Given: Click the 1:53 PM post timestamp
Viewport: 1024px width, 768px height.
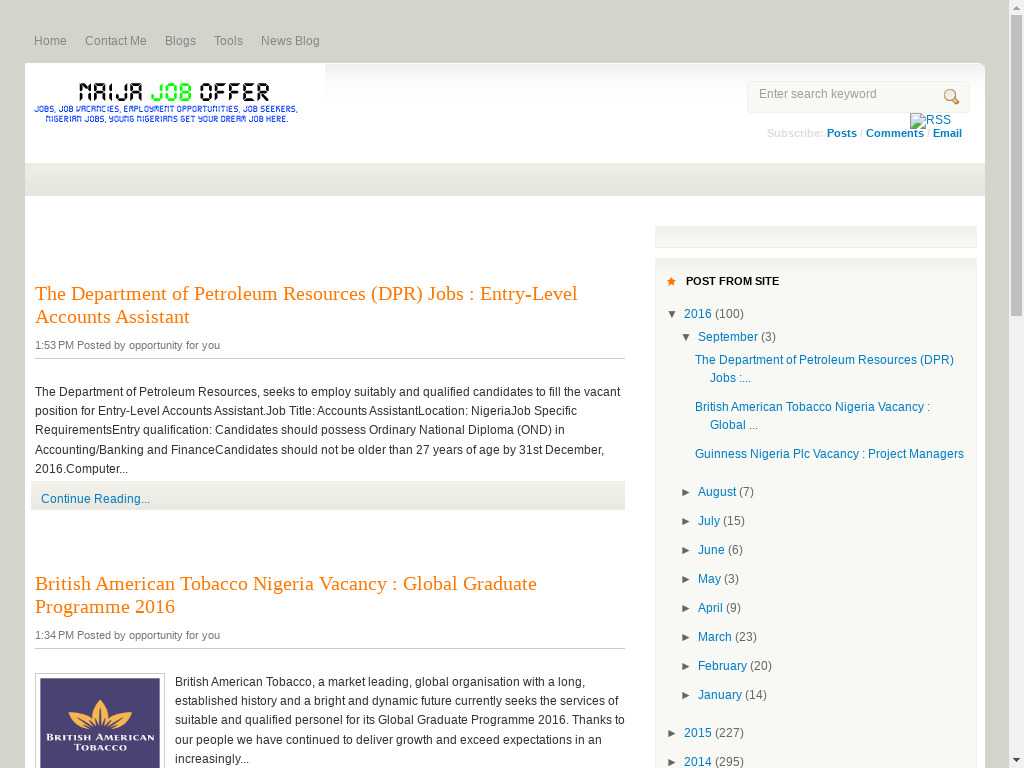Looking at the screenshot, I should point(54,345).
